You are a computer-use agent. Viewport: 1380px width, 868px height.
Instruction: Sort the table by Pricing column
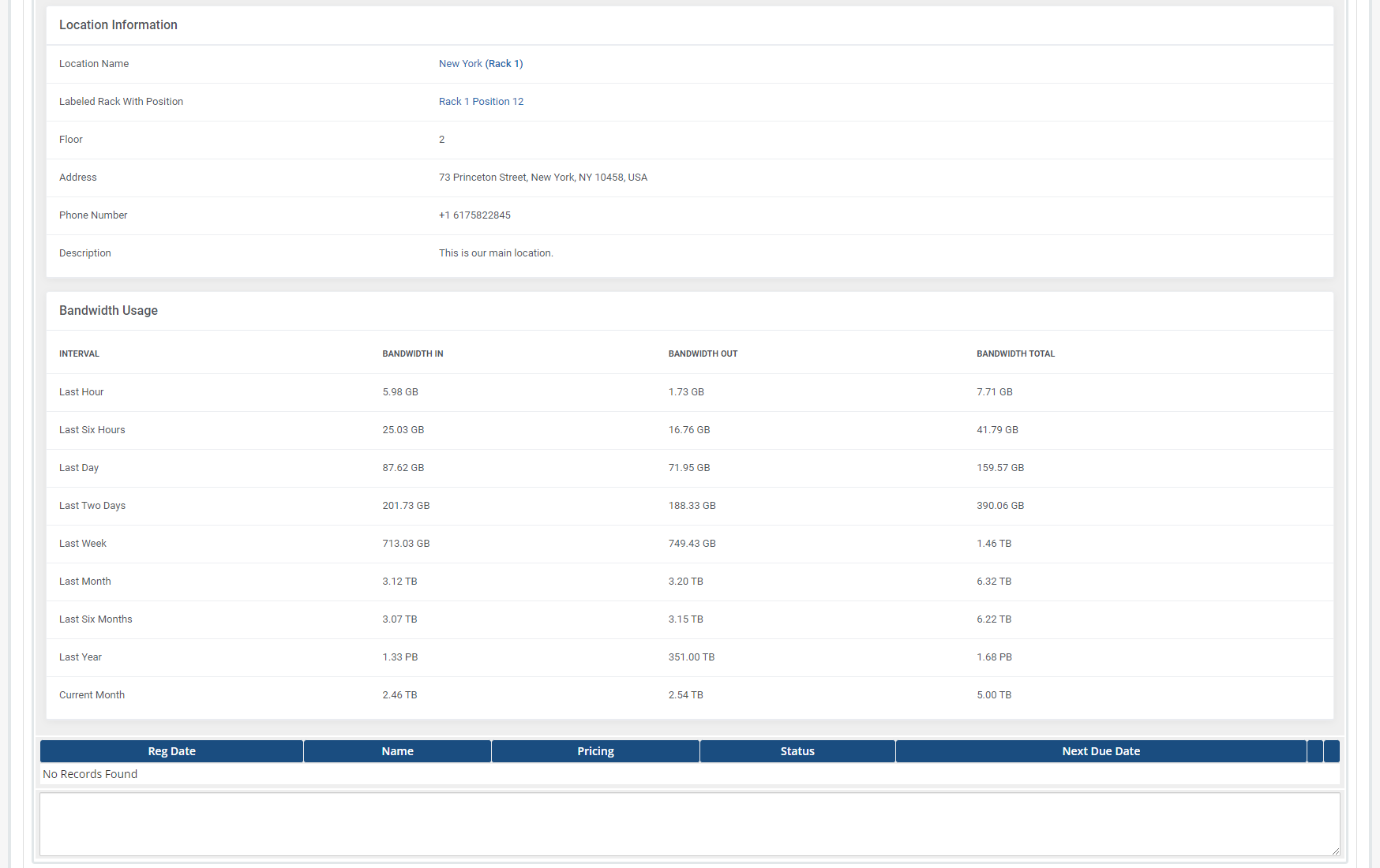(595, 751)
